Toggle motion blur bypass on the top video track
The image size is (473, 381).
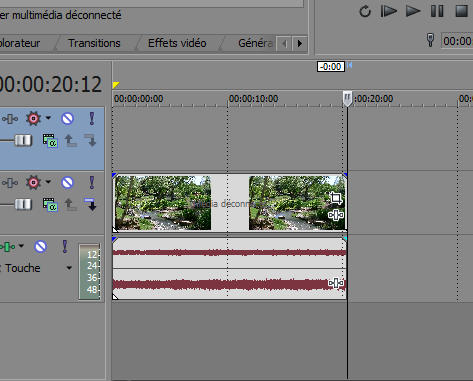tap(10, 119)
